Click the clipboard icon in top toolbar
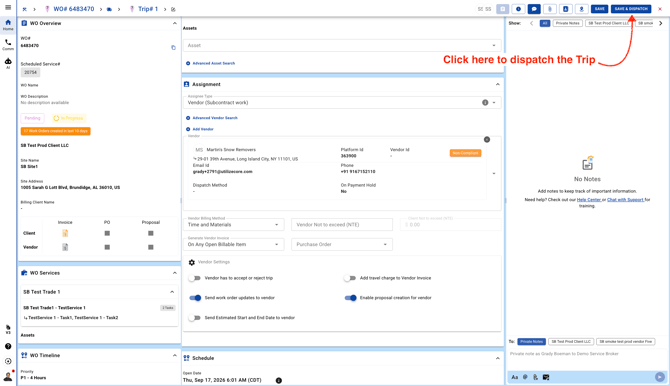The image size is (670, 386). [x=502, y=9]
